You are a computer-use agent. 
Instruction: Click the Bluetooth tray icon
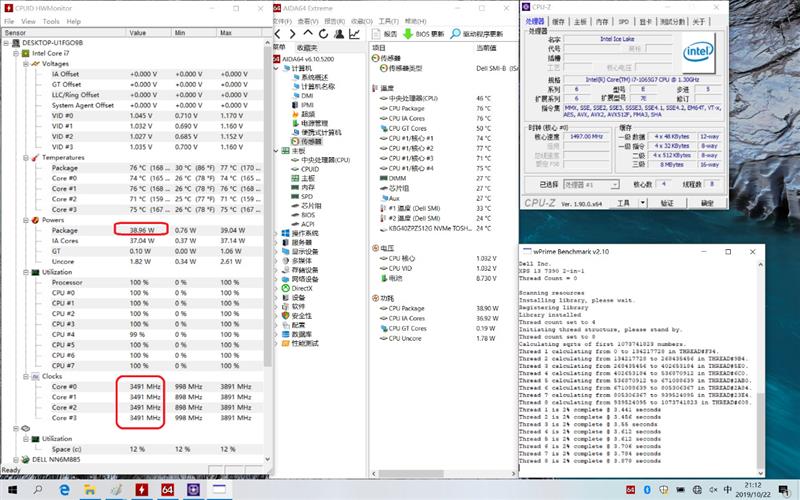647,490
